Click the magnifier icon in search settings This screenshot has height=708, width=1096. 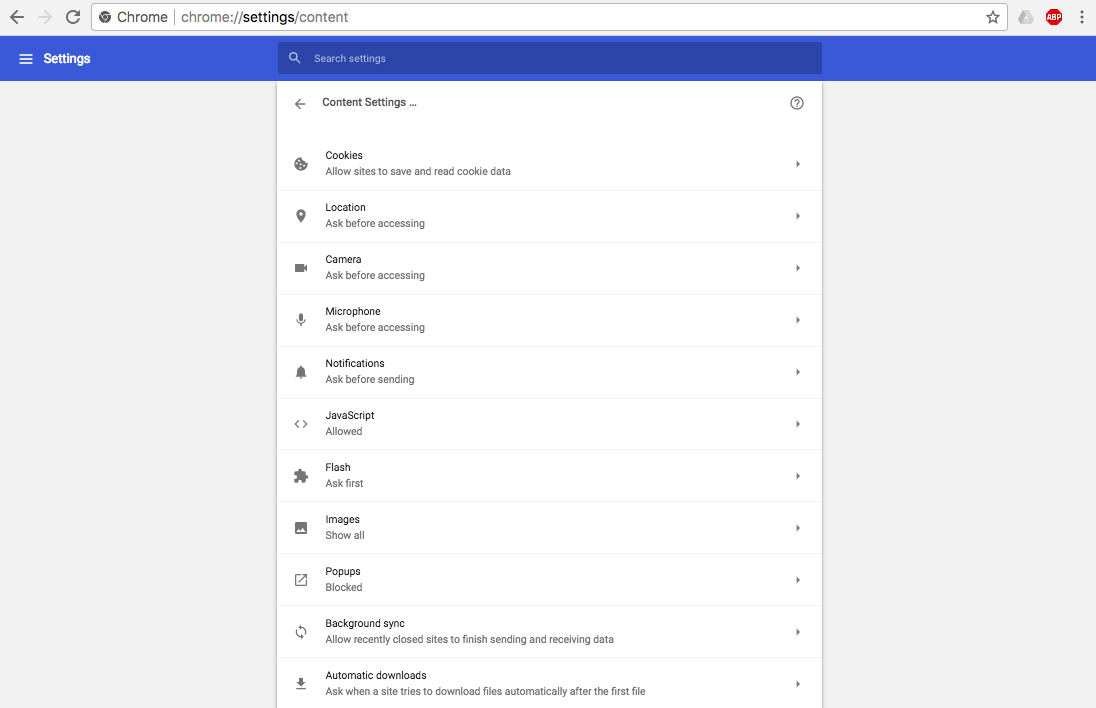[x=295, y=58]
